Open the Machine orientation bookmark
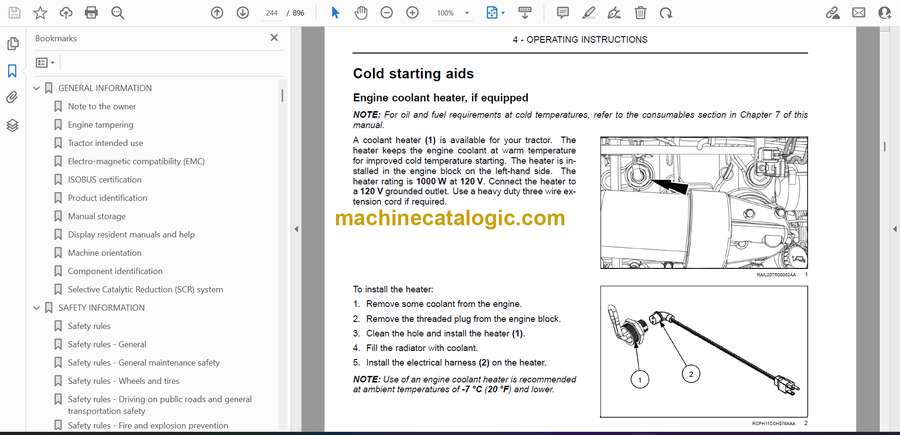 click(104, 253)
